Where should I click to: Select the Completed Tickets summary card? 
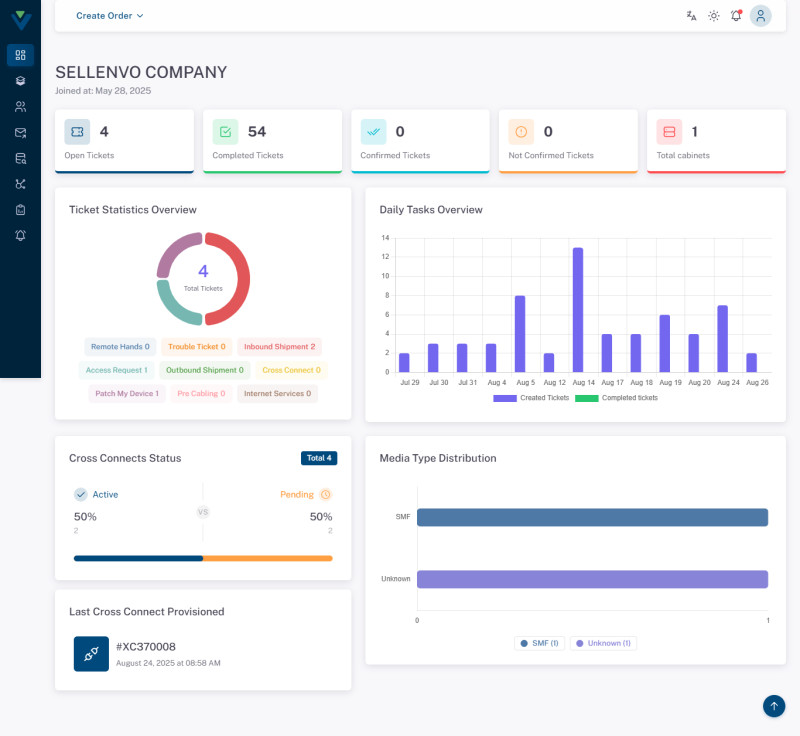point(272,140)
